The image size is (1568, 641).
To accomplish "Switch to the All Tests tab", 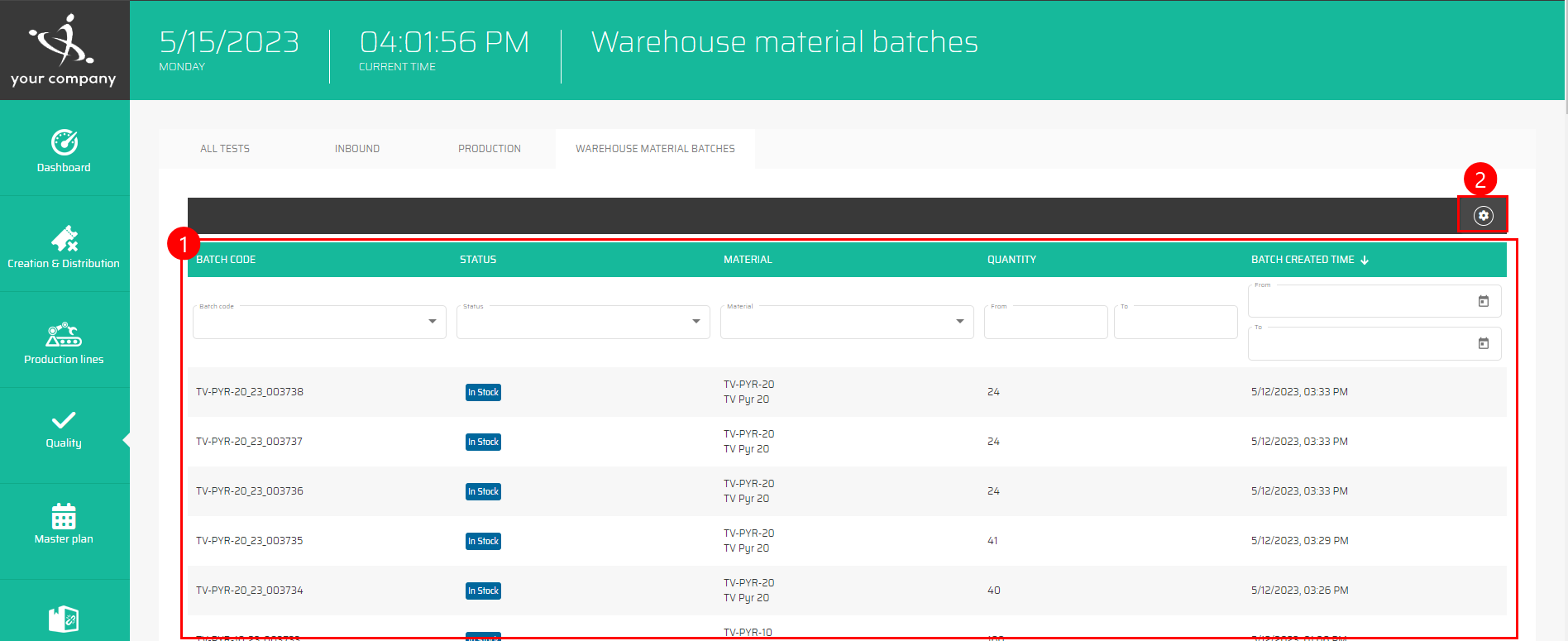I will [x=225, y=149].
